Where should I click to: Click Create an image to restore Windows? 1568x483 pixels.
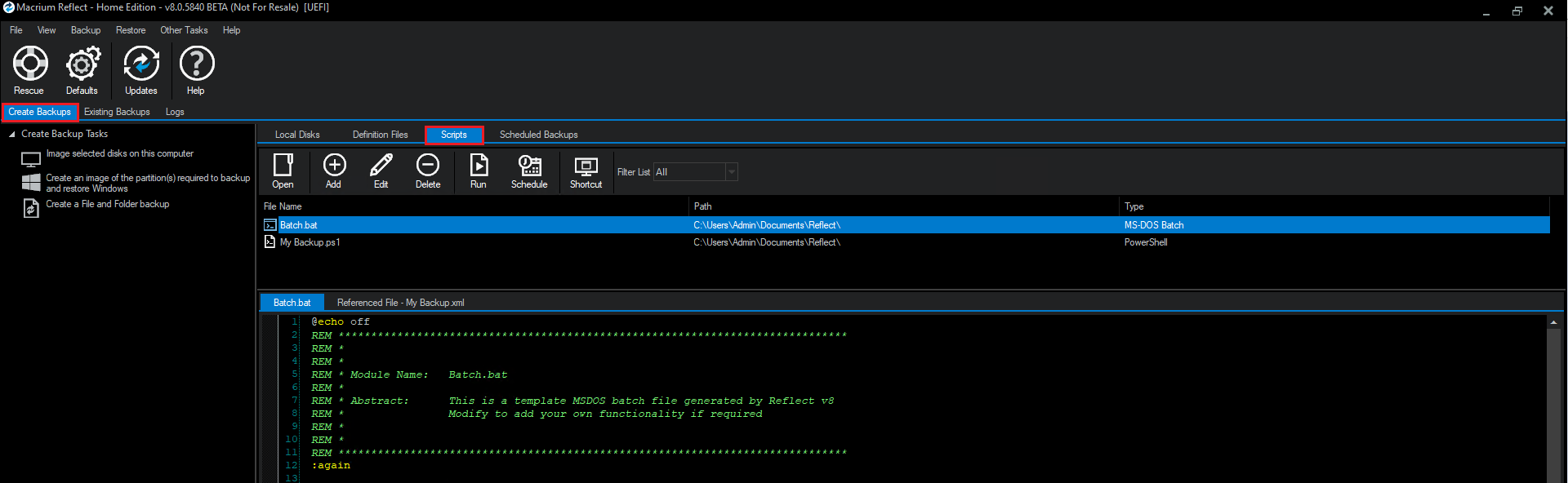pyautogui.click(x=148, y=183)
